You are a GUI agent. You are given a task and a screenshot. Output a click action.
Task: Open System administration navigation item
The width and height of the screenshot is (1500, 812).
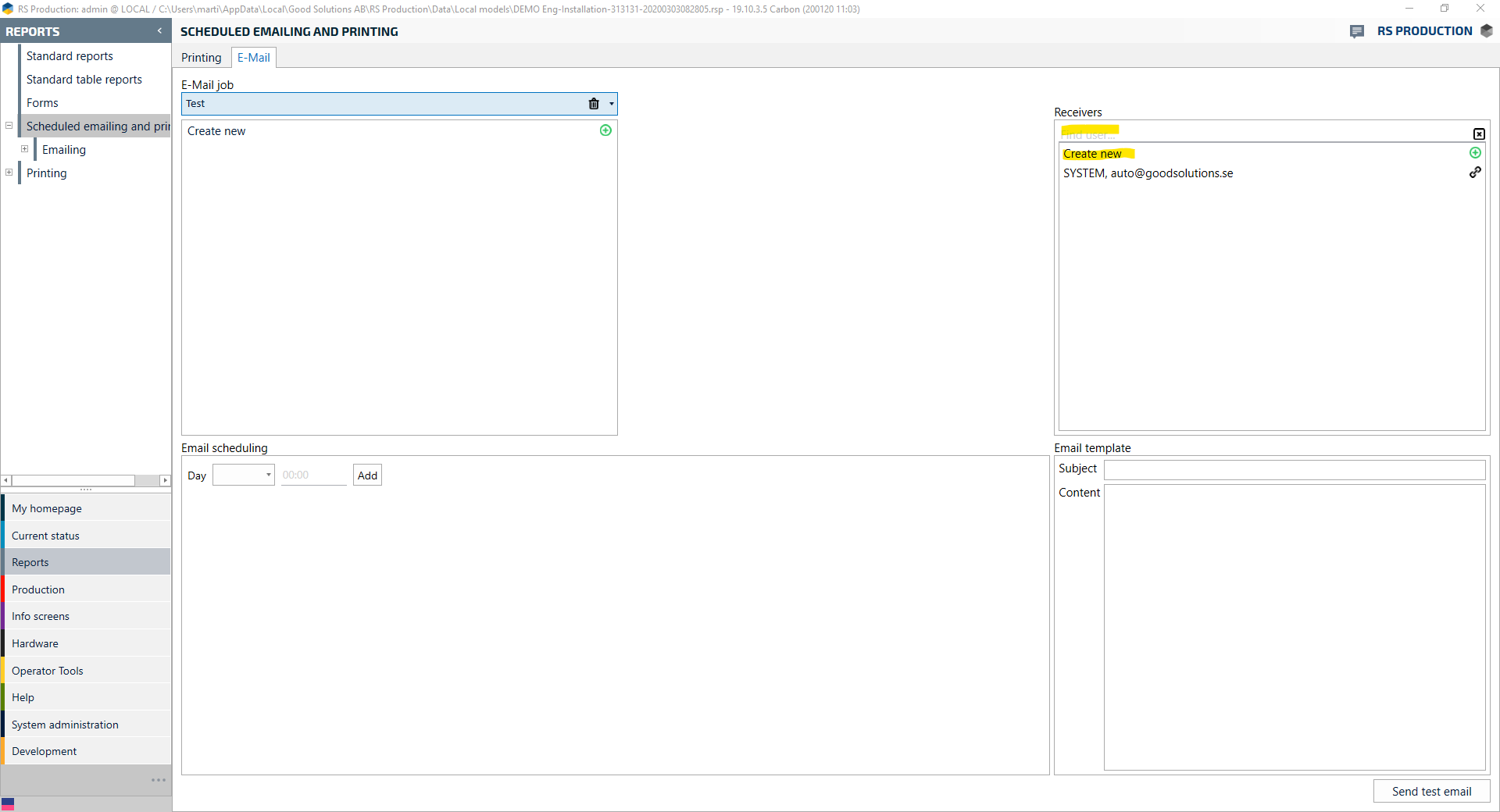[x=65, y=725]
